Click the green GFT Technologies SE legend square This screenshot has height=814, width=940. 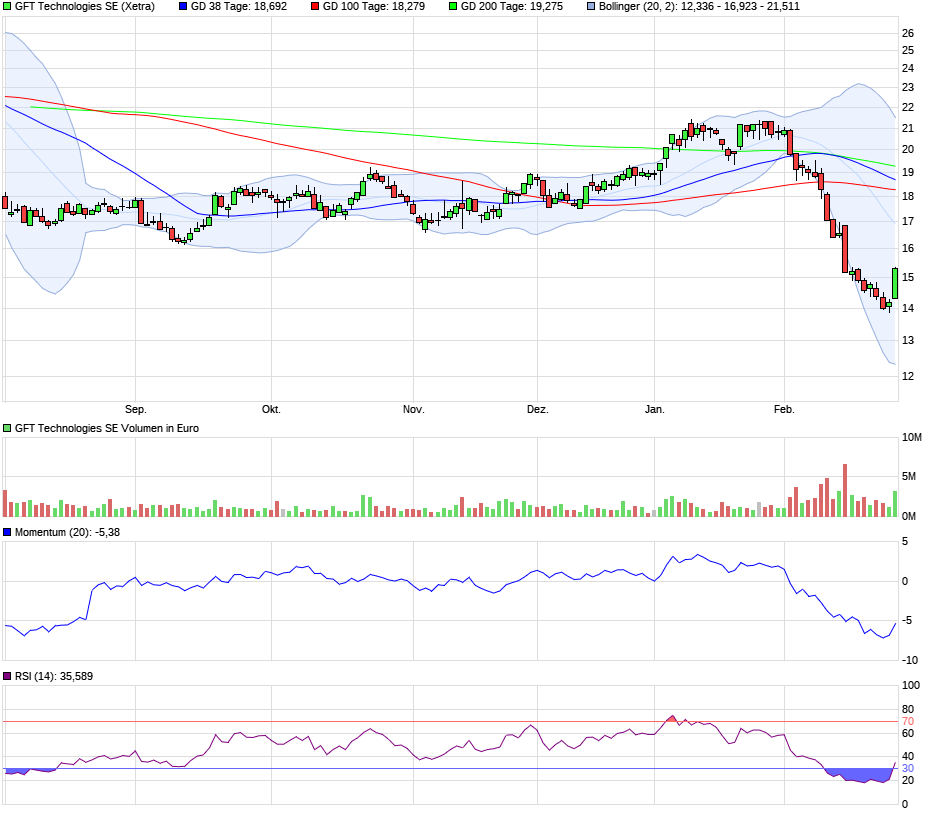[x=8, y=6]
